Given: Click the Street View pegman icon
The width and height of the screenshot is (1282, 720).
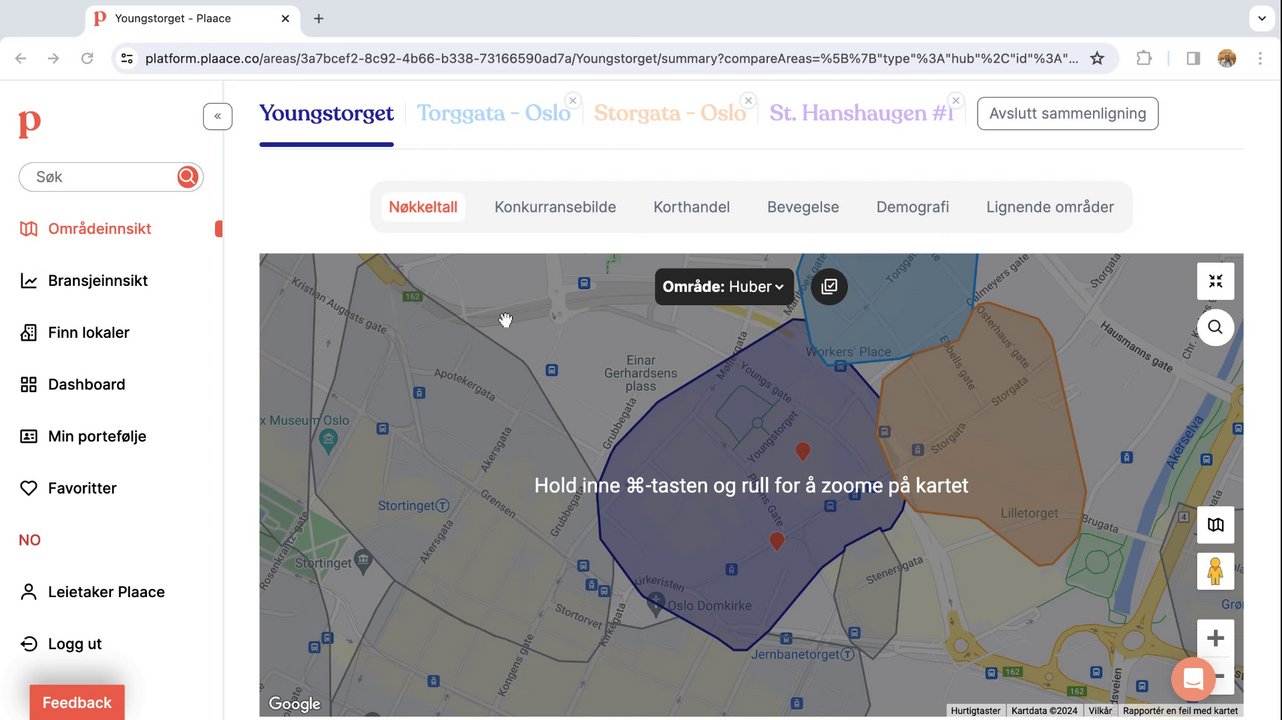Looking at the screenshot, I should pyautogui.click(x=1216, y=571).
